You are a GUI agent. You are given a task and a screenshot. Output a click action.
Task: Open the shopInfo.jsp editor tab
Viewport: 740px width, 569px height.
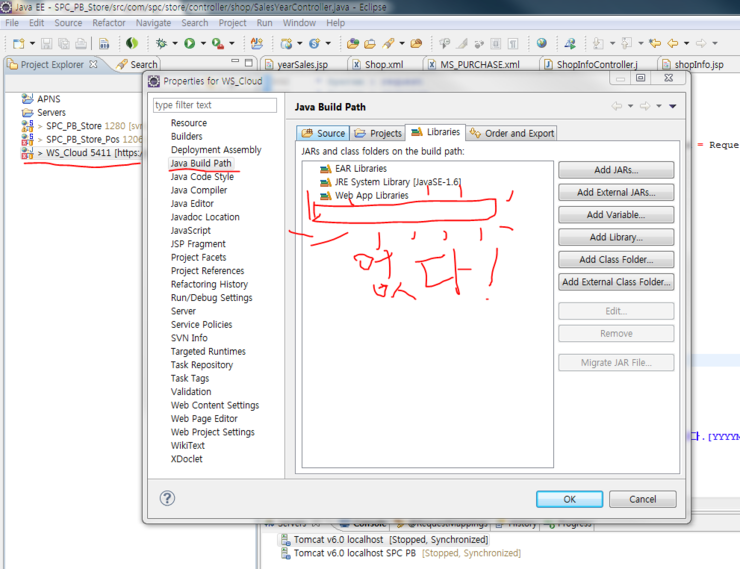[698, 65]
